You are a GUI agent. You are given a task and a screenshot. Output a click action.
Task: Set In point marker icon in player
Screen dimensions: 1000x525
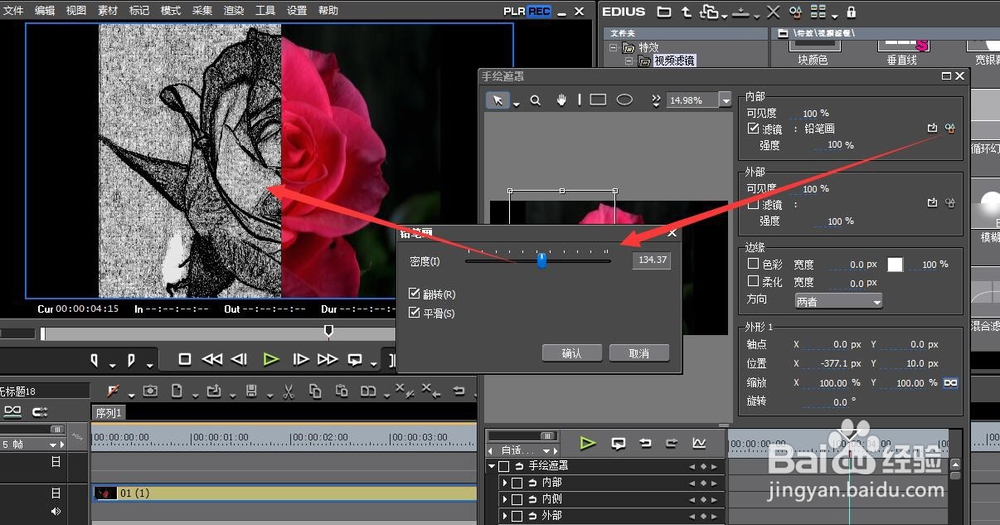click(94, 360)
